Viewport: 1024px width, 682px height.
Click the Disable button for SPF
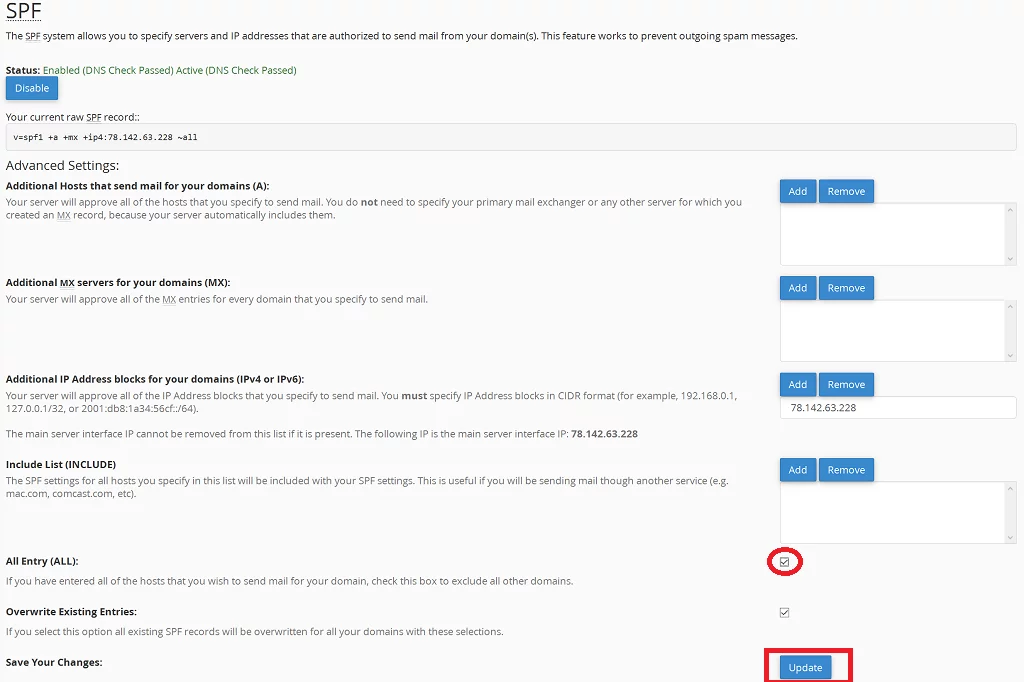coord(31,88)
